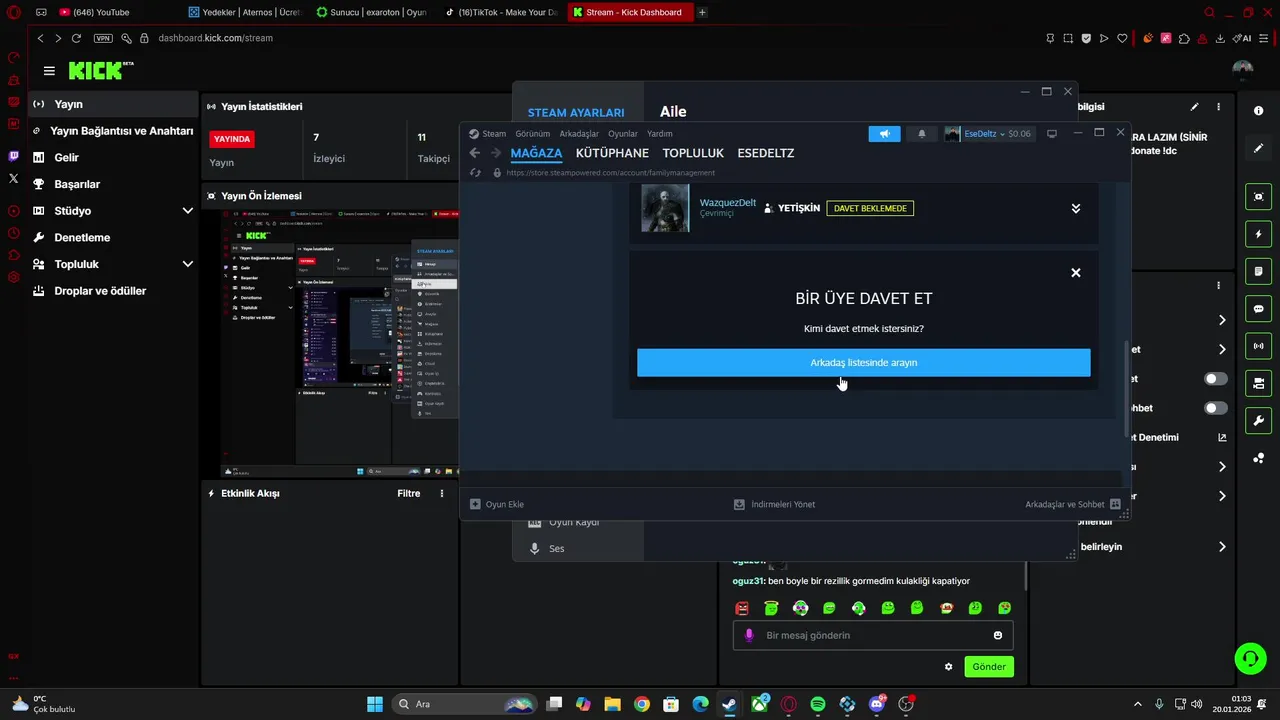Image resolution: width=1280 pixels, height=720 pixels.
Task: Click pencil edit icon in right toolbar
Action: 1258,148
